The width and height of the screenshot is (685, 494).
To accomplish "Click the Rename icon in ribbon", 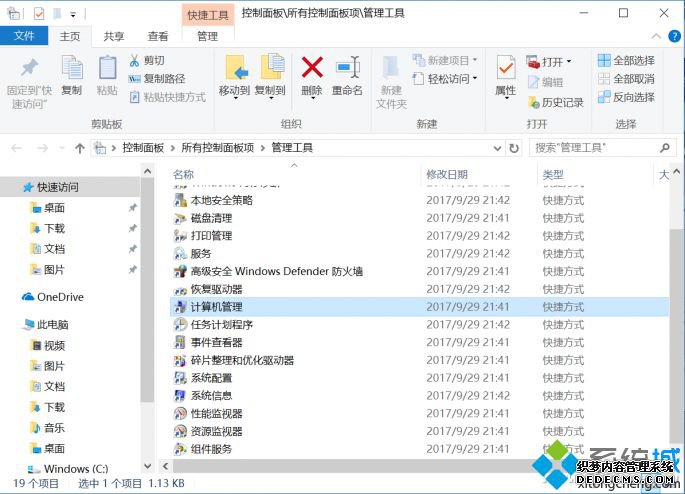I will 348,67.
